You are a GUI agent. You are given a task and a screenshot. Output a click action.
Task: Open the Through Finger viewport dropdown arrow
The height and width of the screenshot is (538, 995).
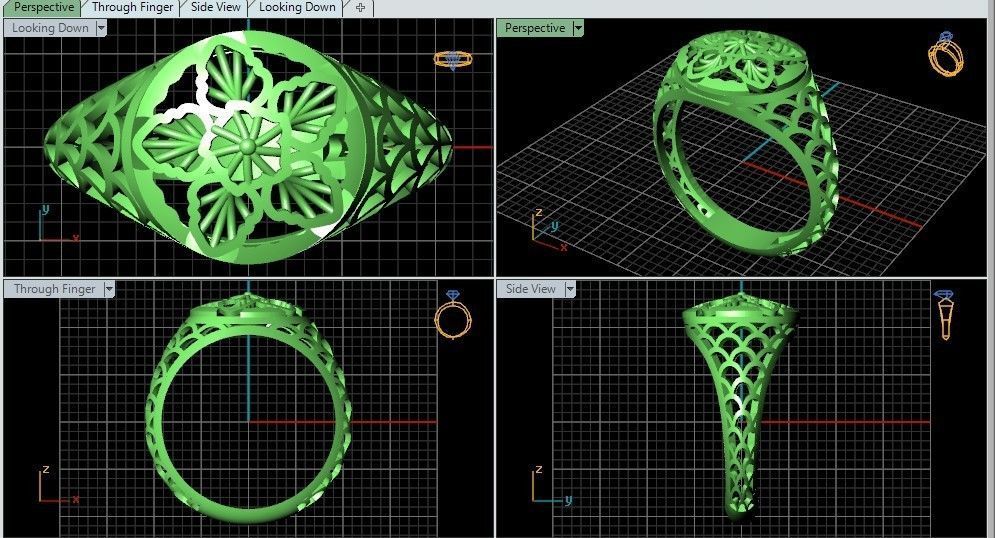(x=109, y=289)
